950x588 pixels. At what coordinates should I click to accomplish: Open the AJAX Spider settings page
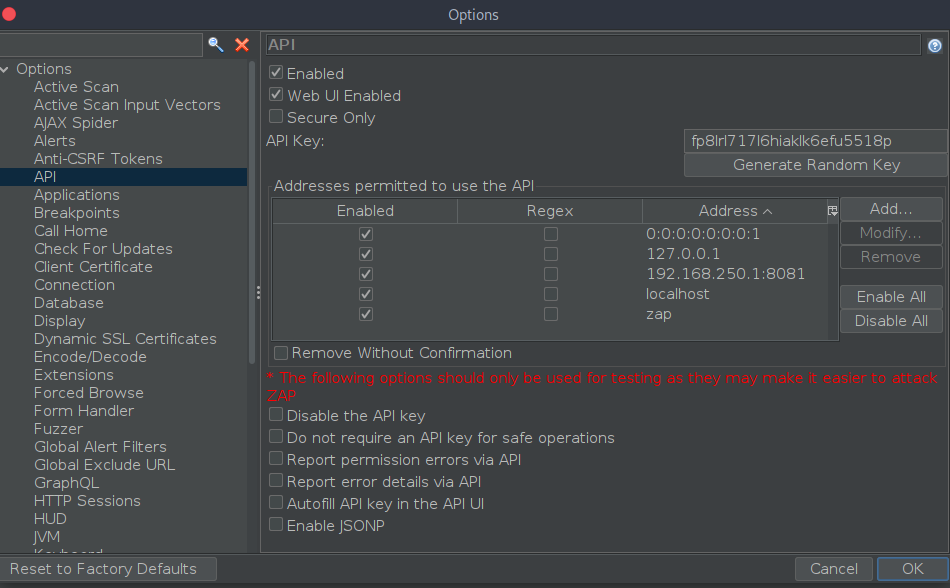75,122
